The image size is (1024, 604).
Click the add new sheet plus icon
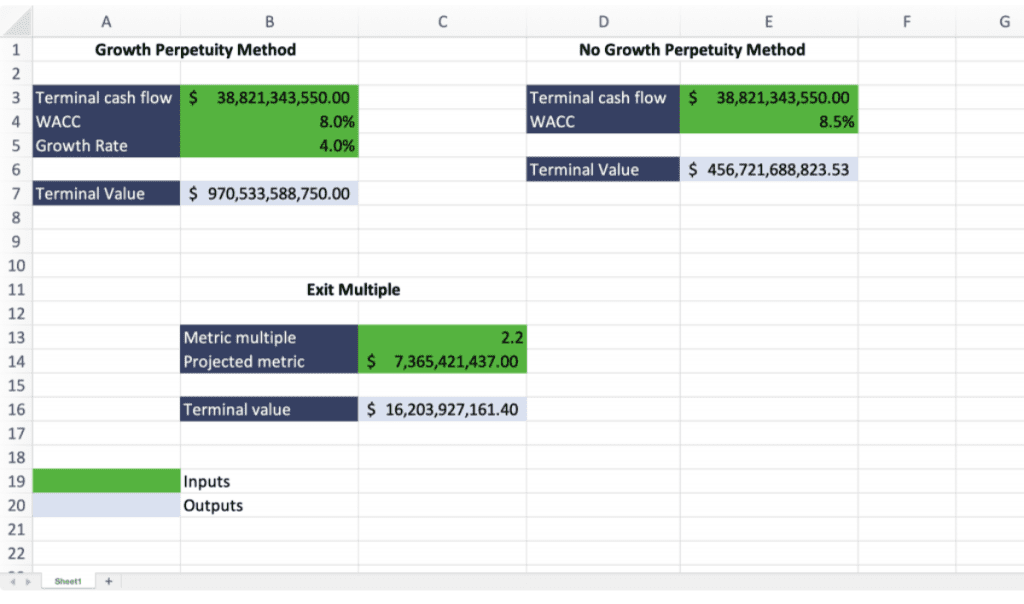click(x=106, y=580)
